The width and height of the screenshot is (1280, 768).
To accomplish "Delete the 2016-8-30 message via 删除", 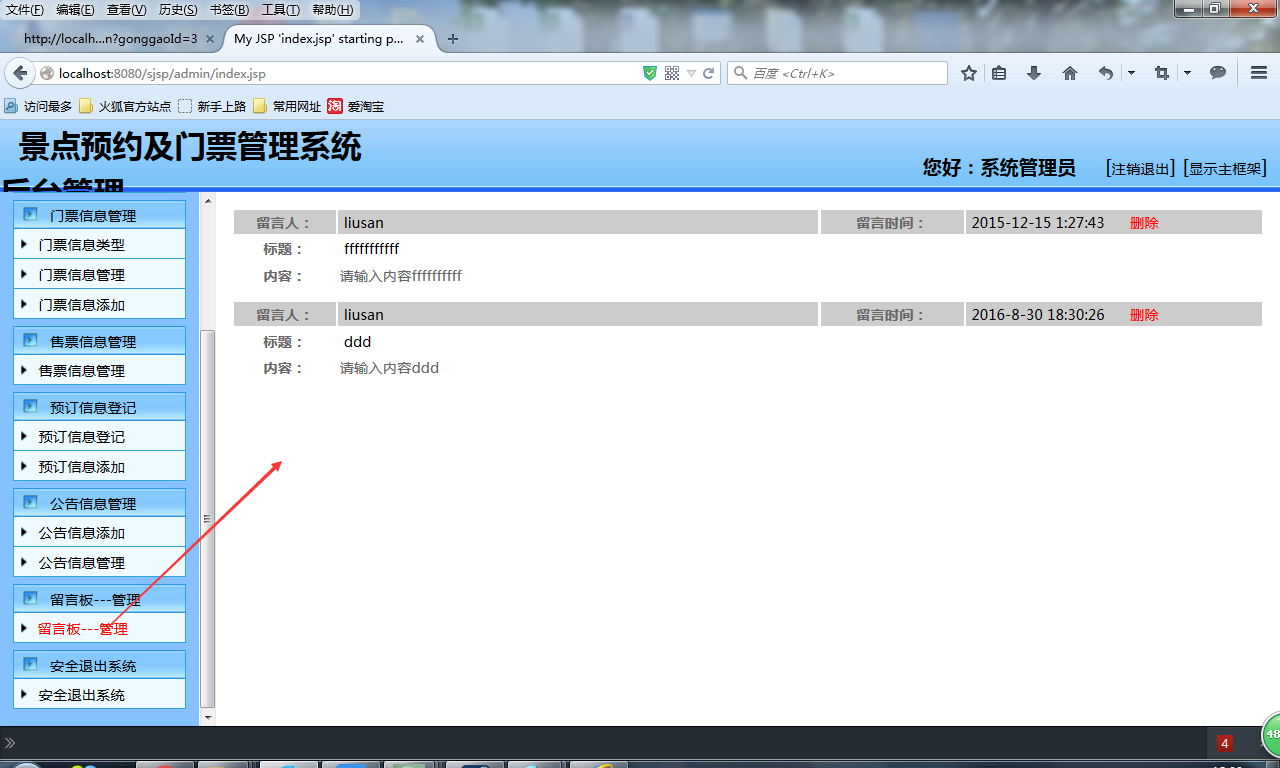I will tap(1144, 315).
